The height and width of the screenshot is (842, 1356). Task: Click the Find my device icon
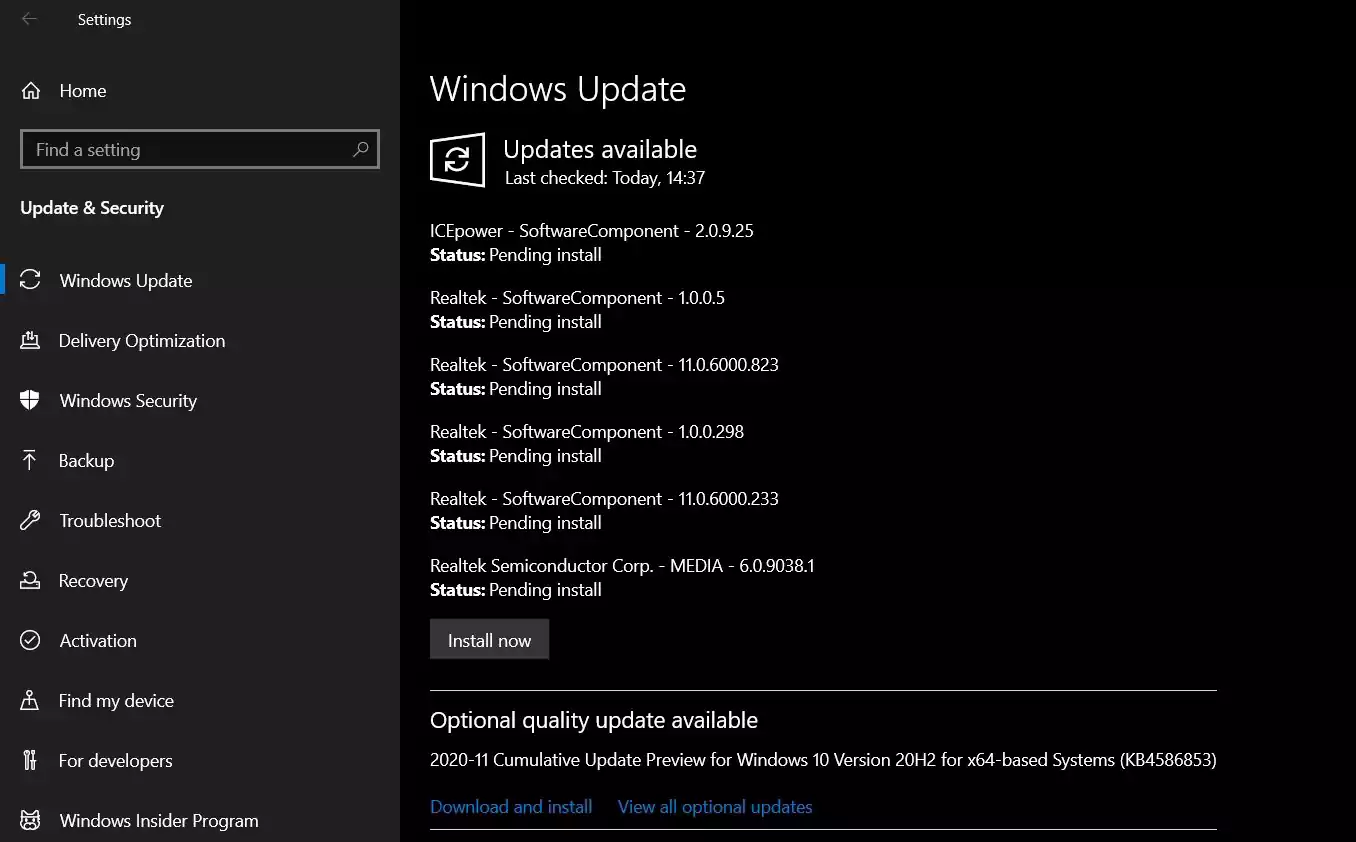click(x=30, y=700)
